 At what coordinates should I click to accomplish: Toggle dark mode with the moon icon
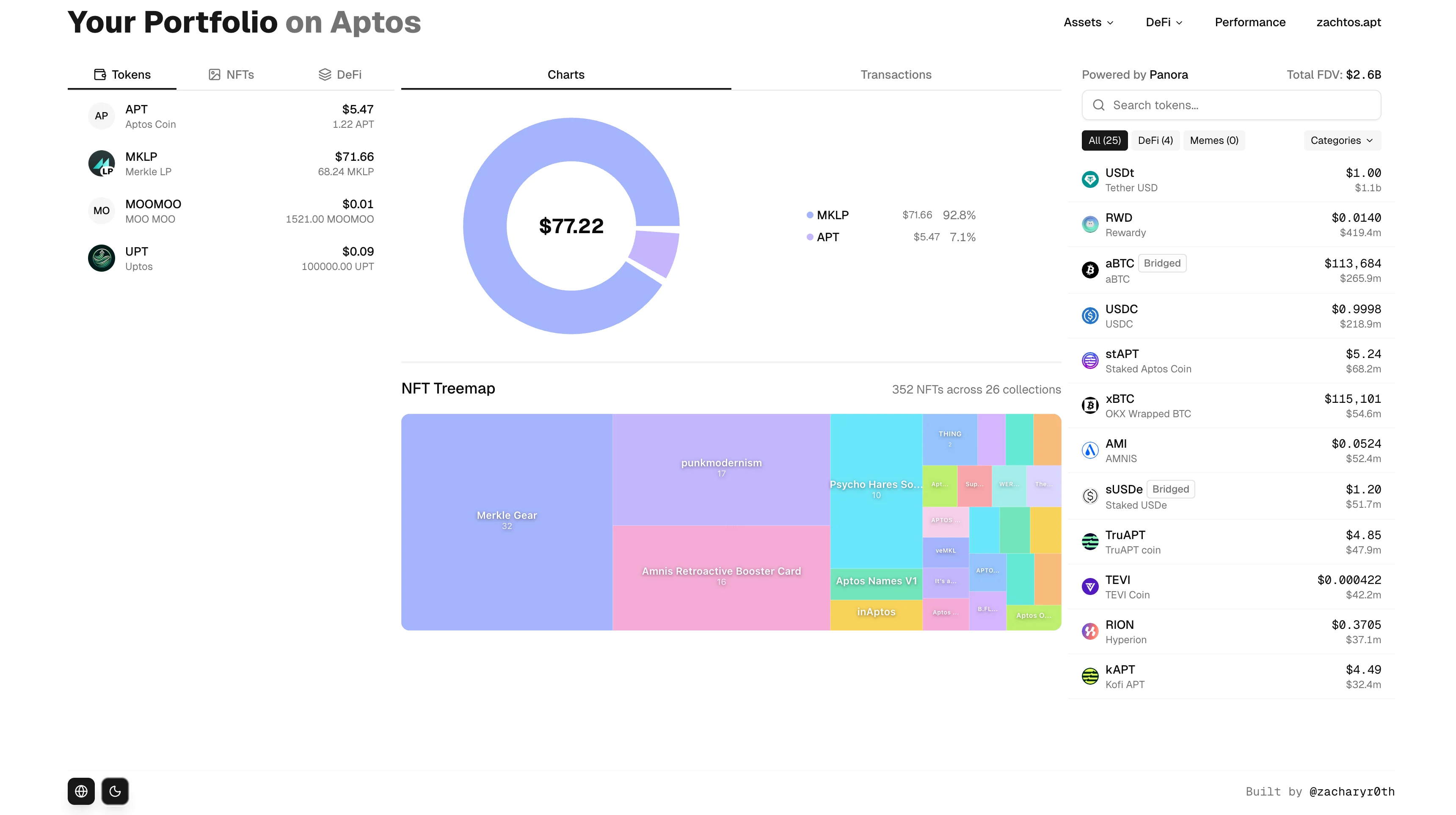click(x=115, y=791)
